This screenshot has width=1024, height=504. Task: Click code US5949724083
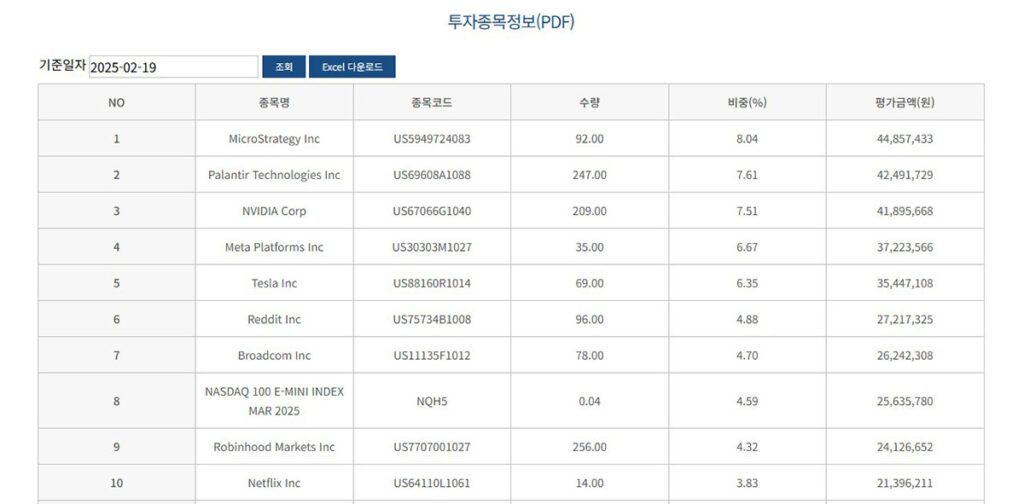432,139
